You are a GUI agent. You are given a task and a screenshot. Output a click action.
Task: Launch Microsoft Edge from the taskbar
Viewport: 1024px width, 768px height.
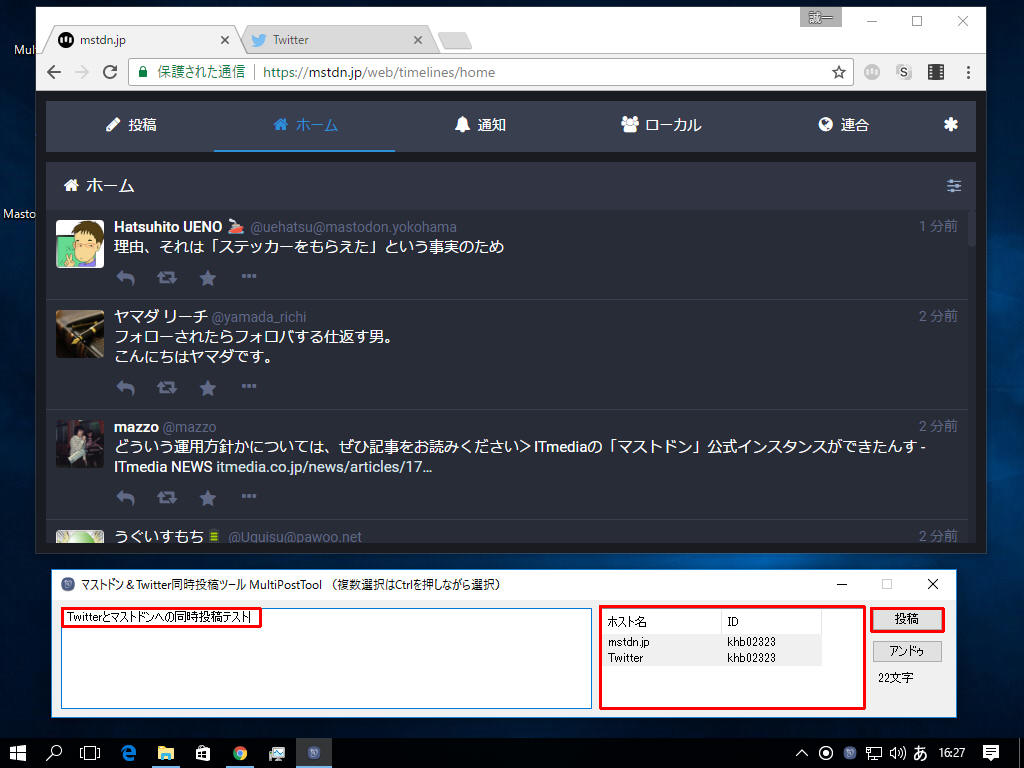pos(128,753)
